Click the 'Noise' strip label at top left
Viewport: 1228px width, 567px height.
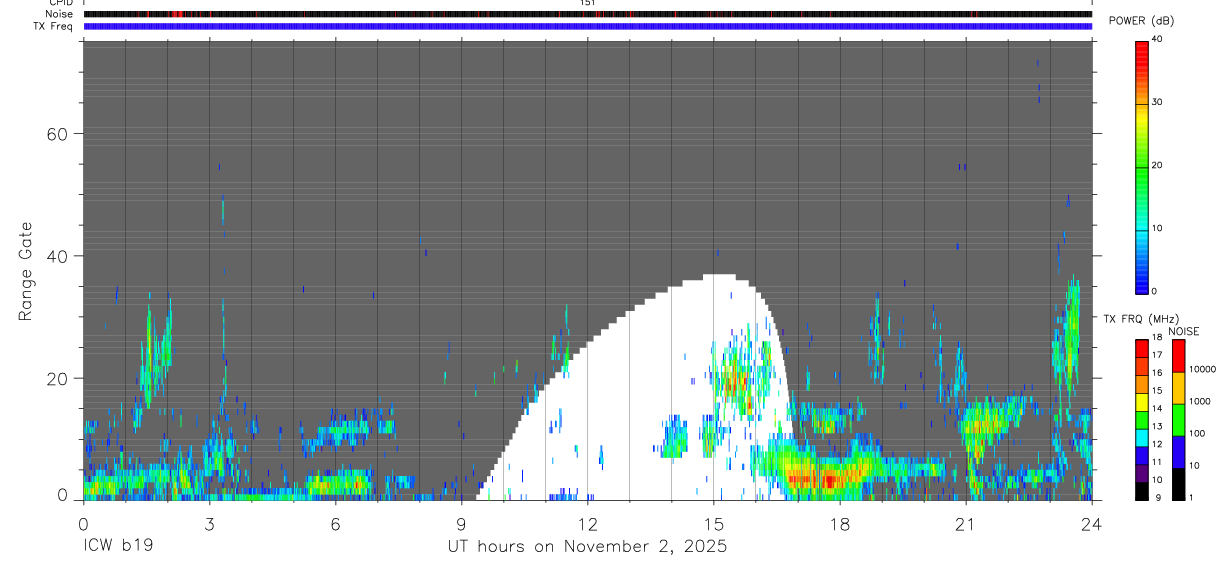tap(61, 14)
